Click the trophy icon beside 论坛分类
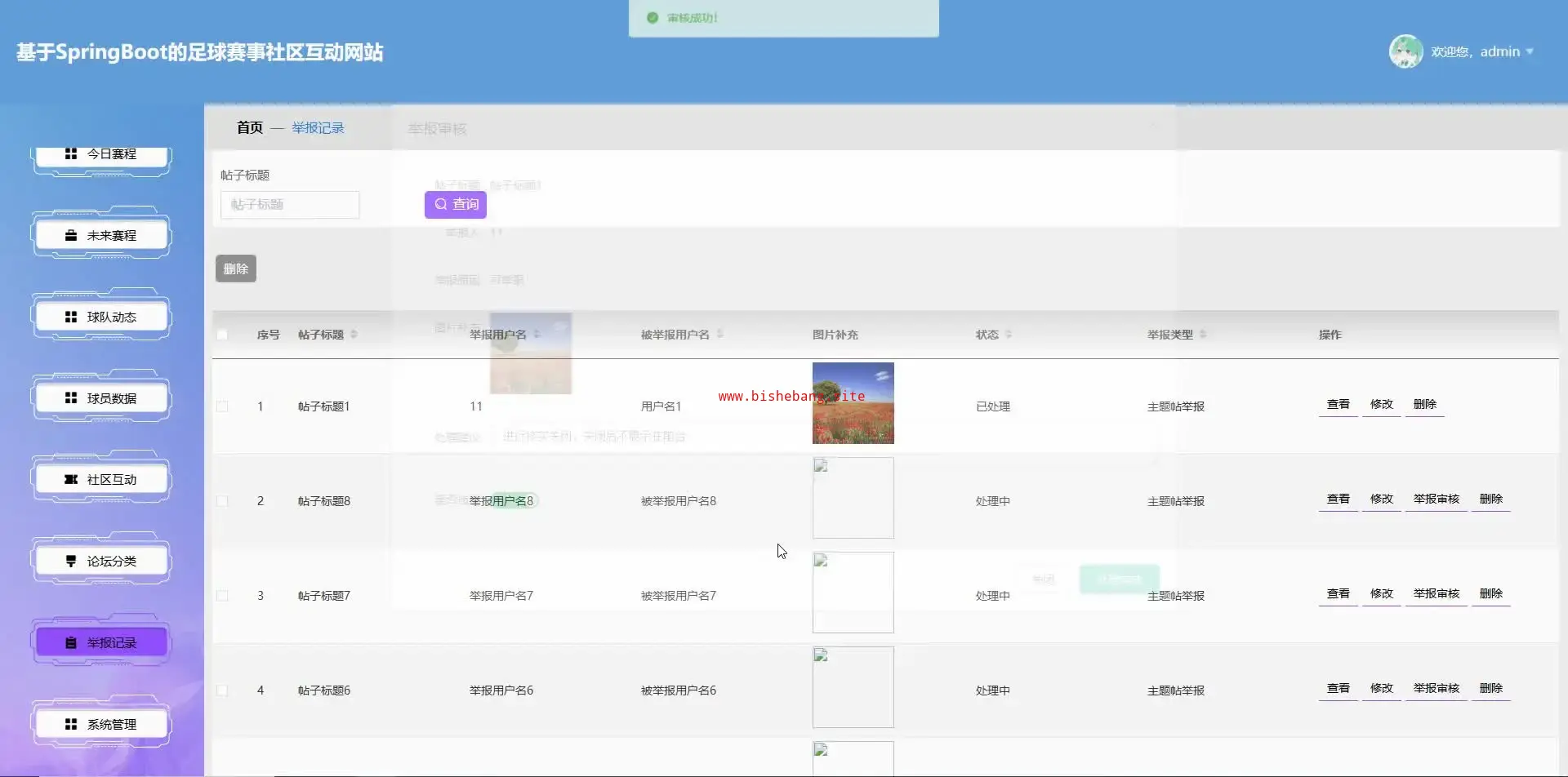 click(x=71, y=562)
